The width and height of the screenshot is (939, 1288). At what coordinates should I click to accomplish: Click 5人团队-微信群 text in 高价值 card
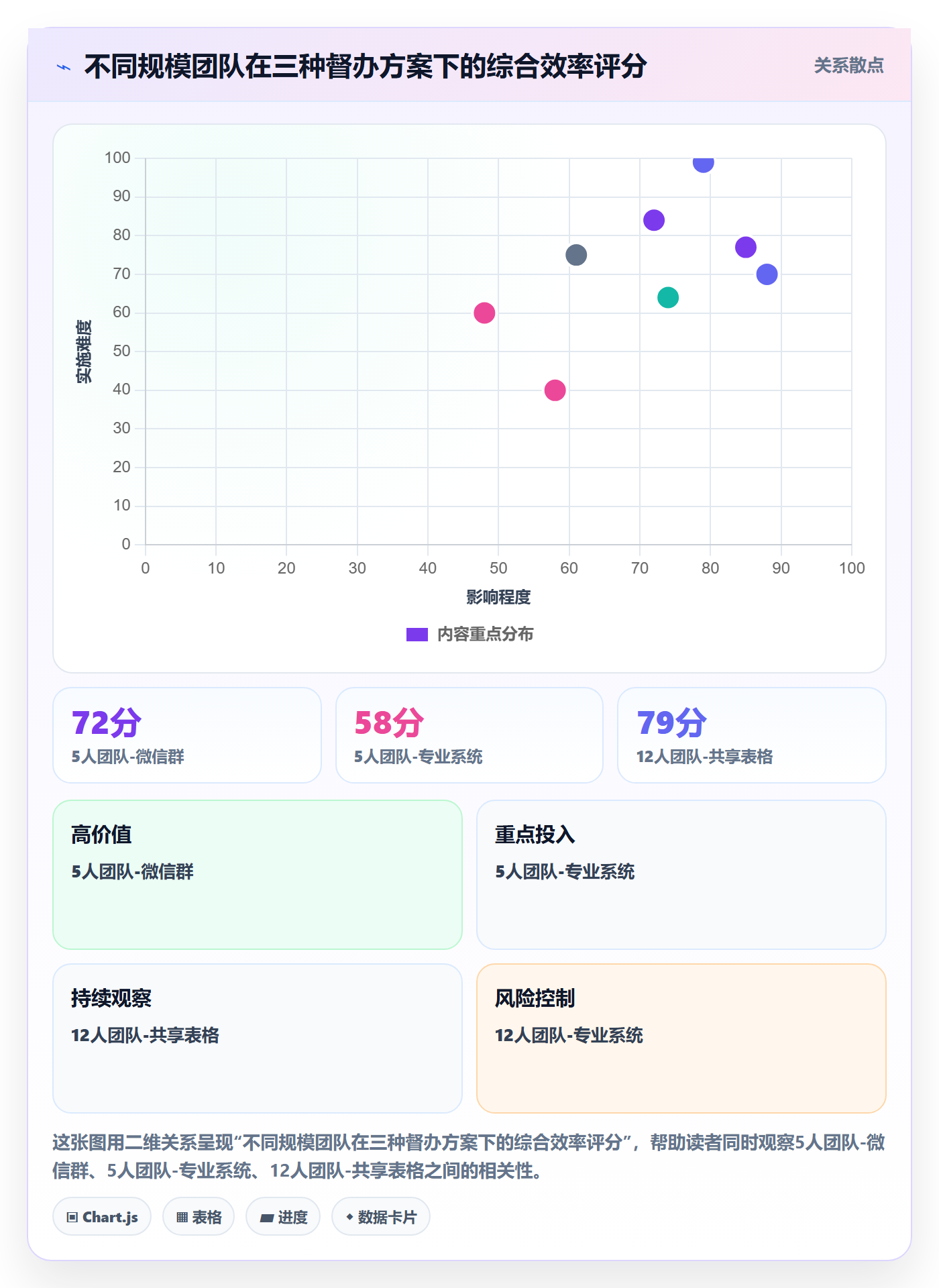(132, 871)
